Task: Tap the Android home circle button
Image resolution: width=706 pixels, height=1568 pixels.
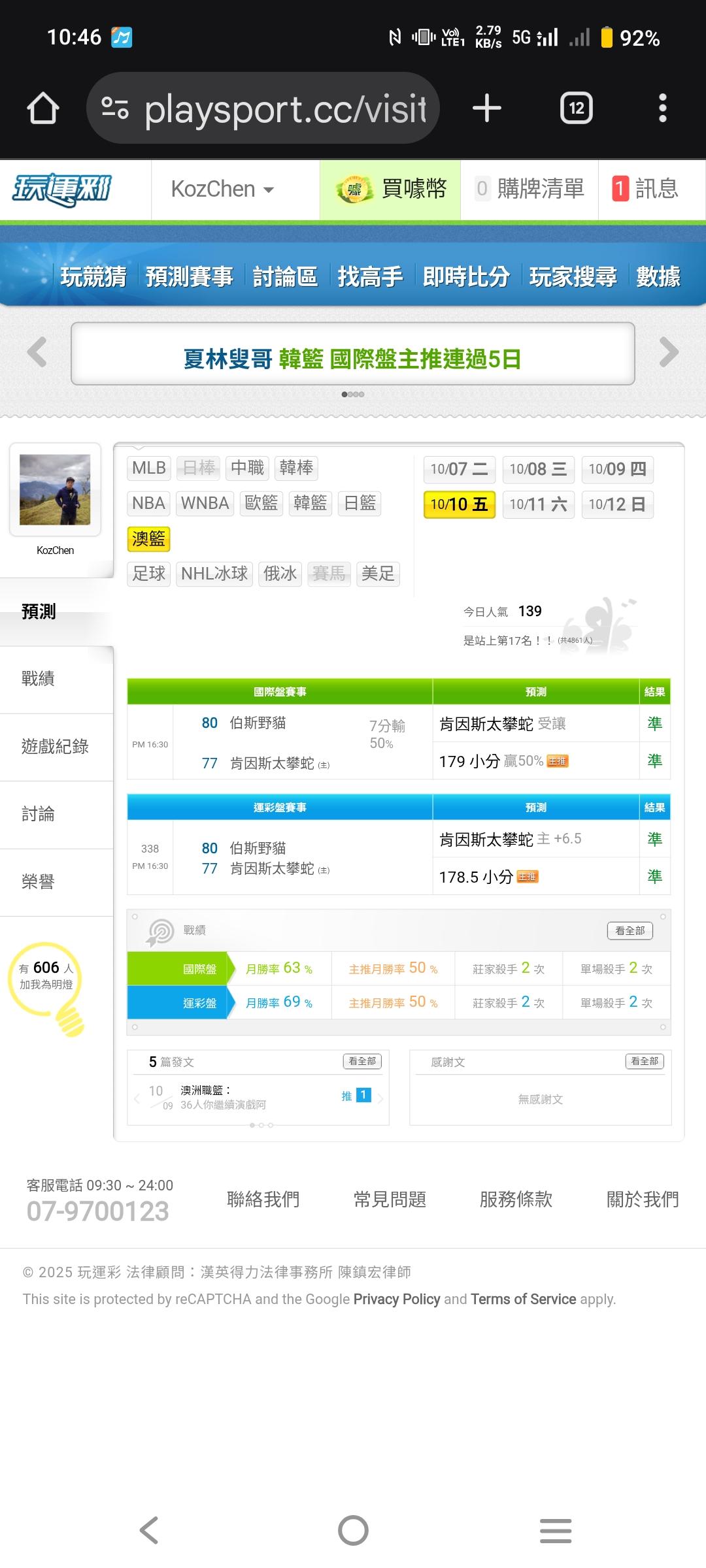Action: [x=353, y=1530]
